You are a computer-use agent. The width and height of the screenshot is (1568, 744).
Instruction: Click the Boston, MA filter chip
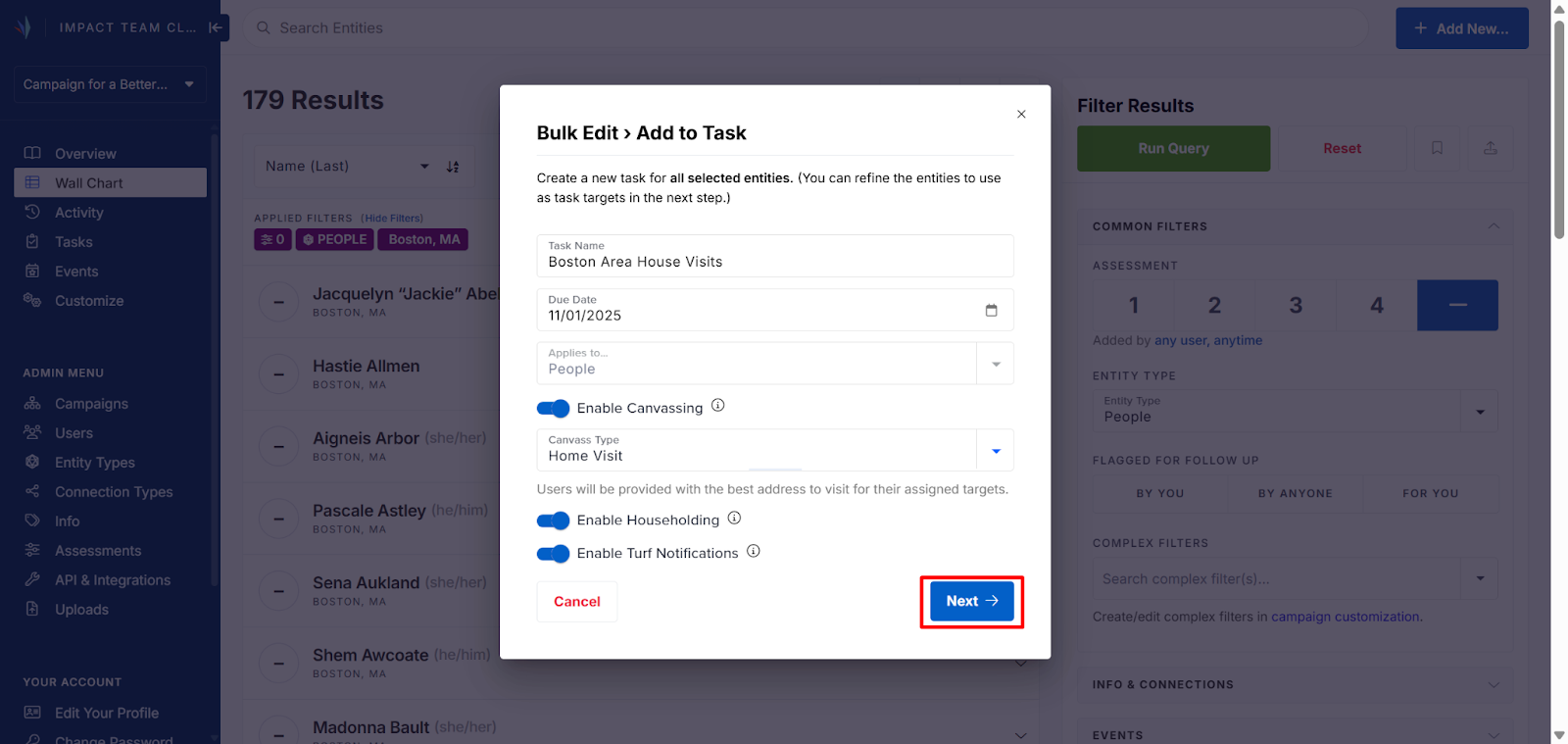click(x=423, y=239)
